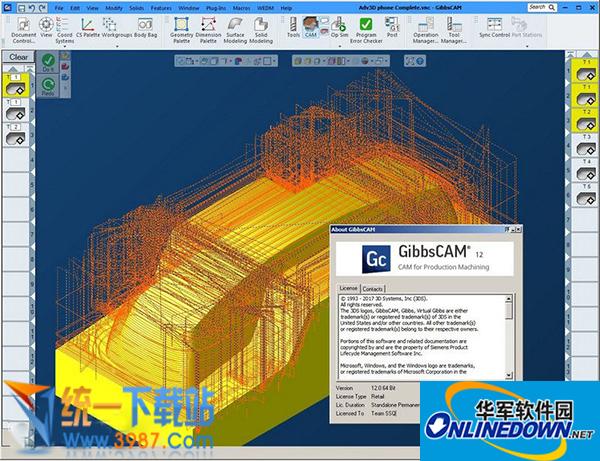Open the Solids menu
The height and width of the screenshot is (461, 600).
[x=136, y=8]
